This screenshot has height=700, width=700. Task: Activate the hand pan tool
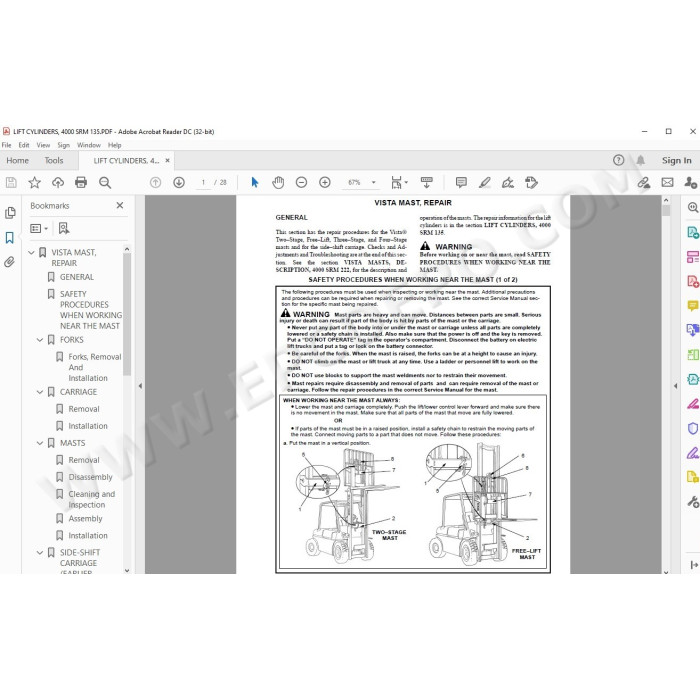click(x=278, y=182)
